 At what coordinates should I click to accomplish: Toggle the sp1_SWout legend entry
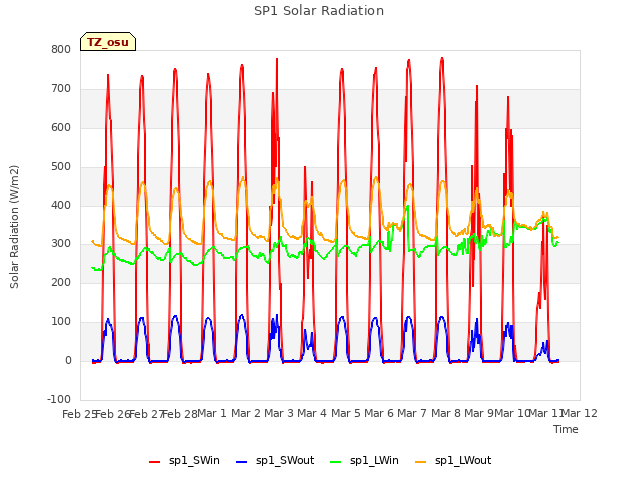[275, 460]
